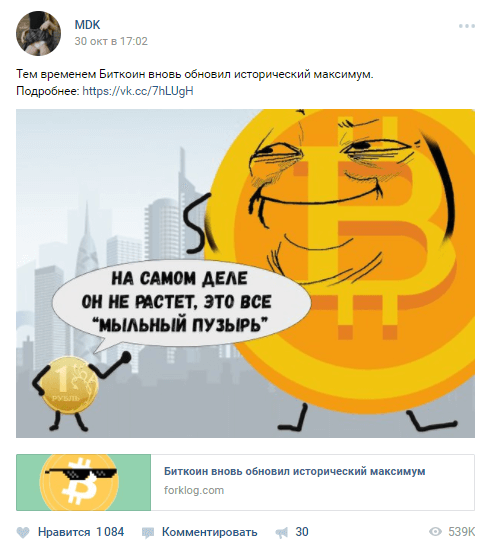Image resolution: width=490 pixels, height=549 pixels.
Task: Click the like count 1 084
Action: coord(110,532)
